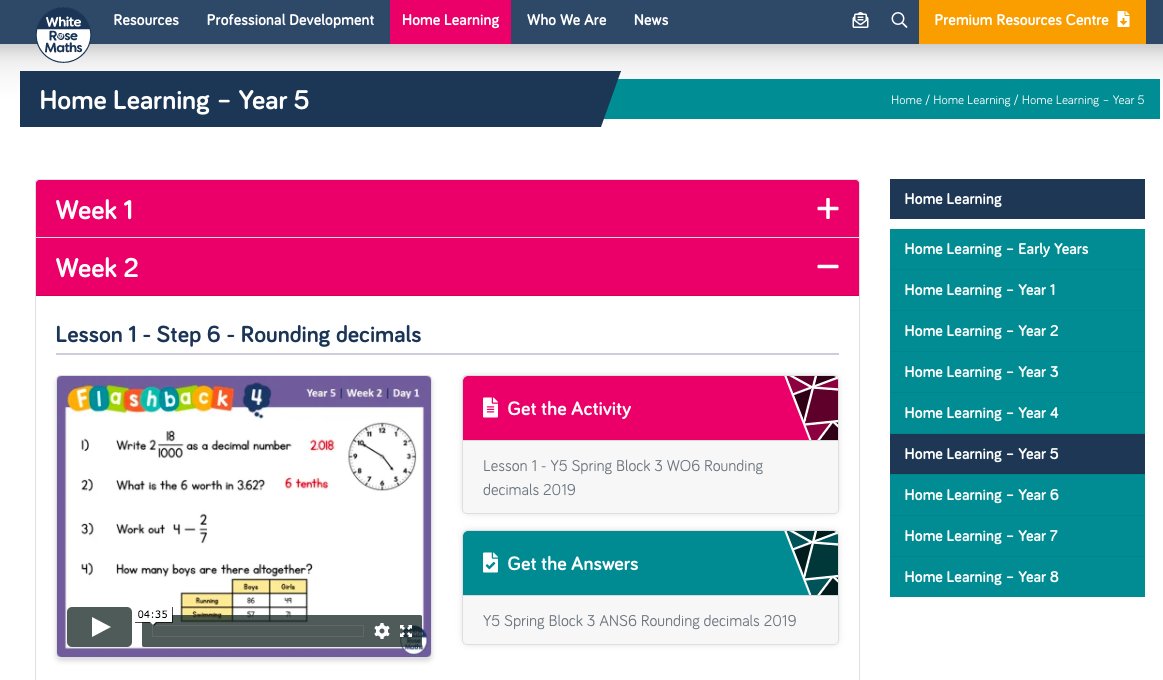Open video settings gear

(382, 631)
